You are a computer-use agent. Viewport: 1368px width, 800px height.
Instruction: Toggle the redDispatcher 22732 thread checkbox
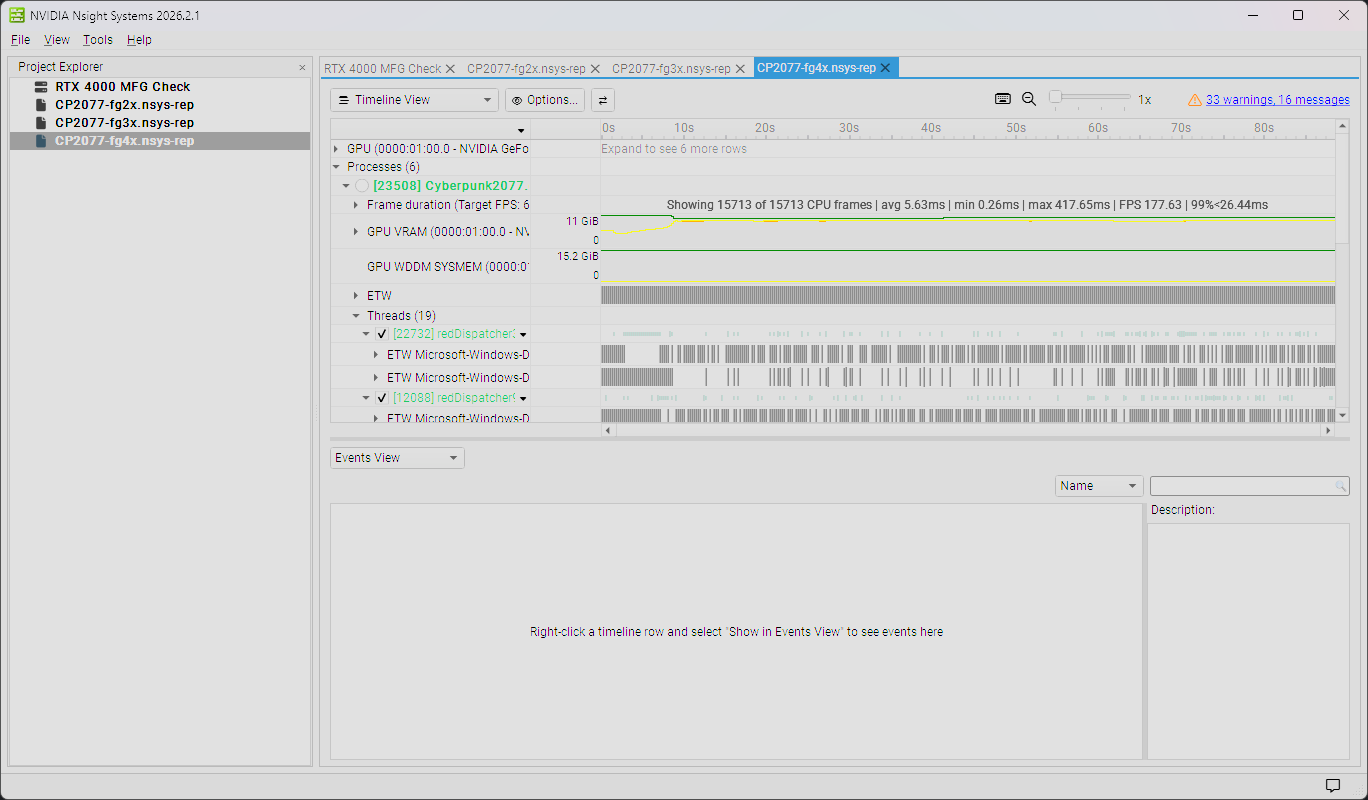381,334
